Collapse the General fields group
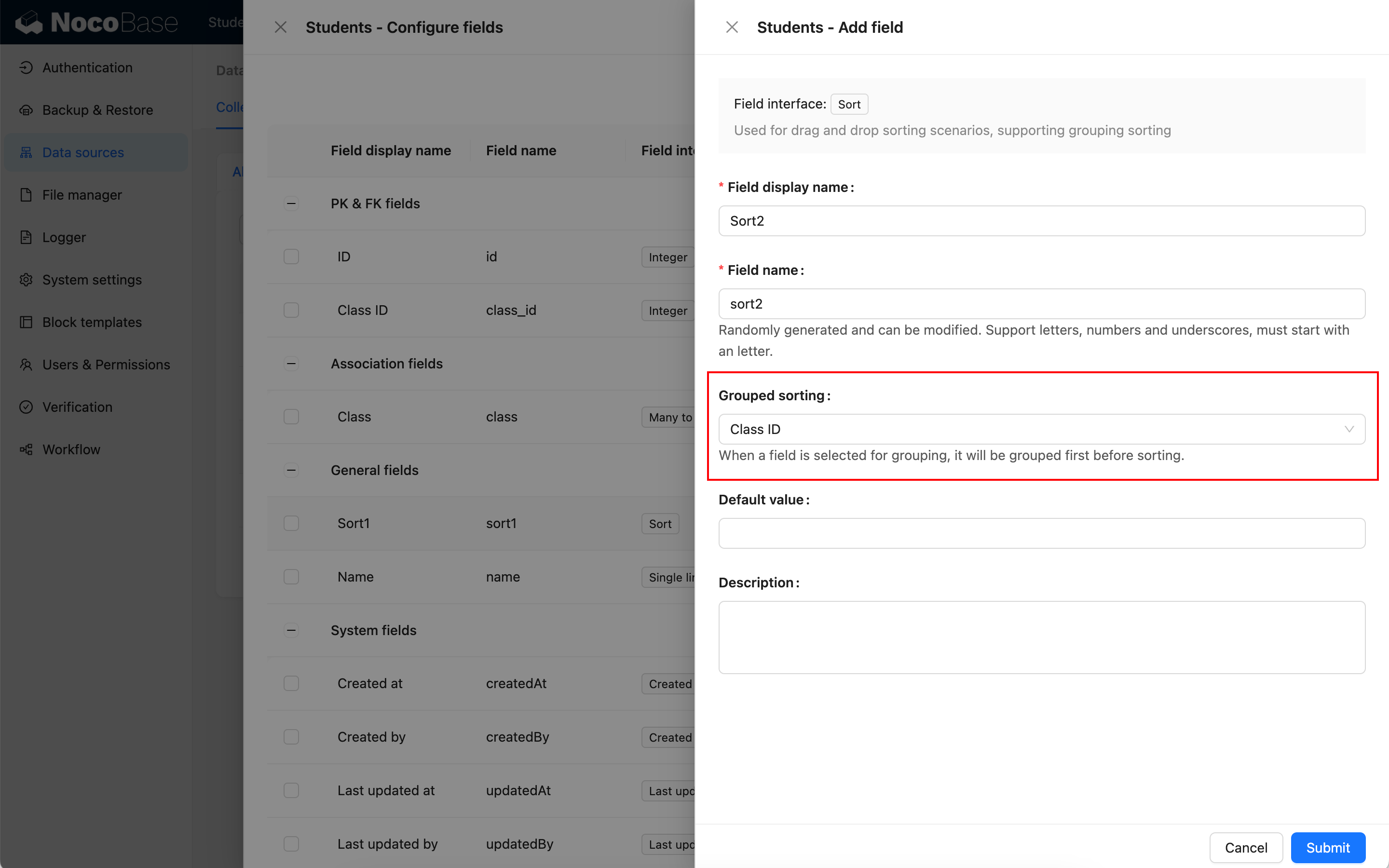 click(292, 470)
